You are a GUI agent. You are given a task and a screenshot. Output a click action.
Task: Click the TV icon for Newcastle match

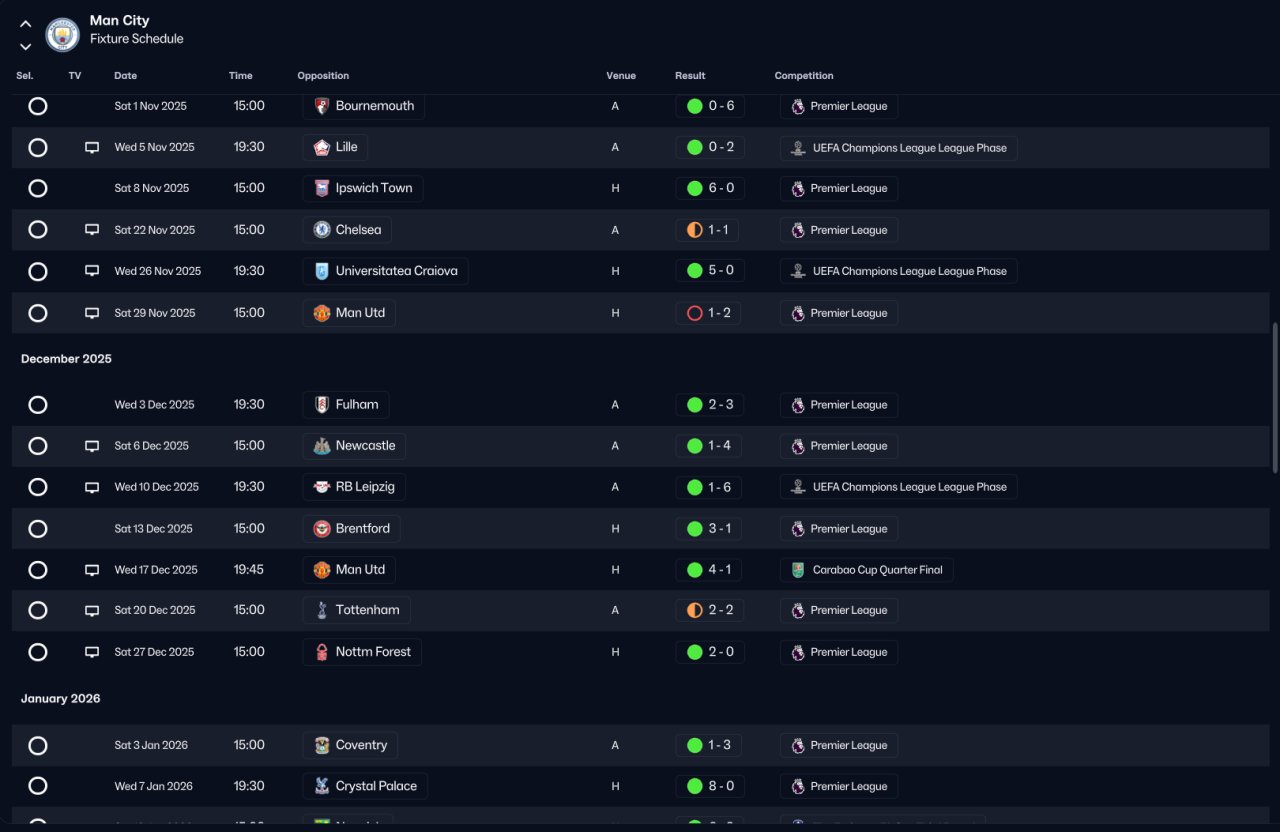click(x=92, y=446)
